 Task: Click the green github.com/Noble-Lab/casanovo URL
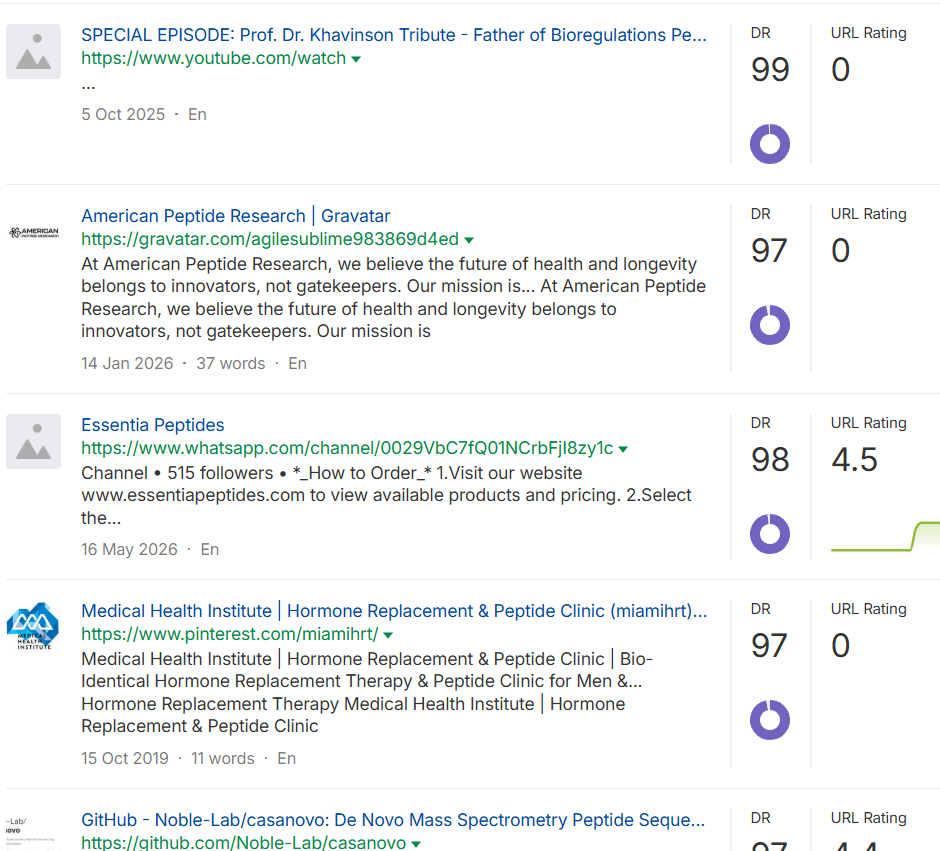click(x=243, y=842)
